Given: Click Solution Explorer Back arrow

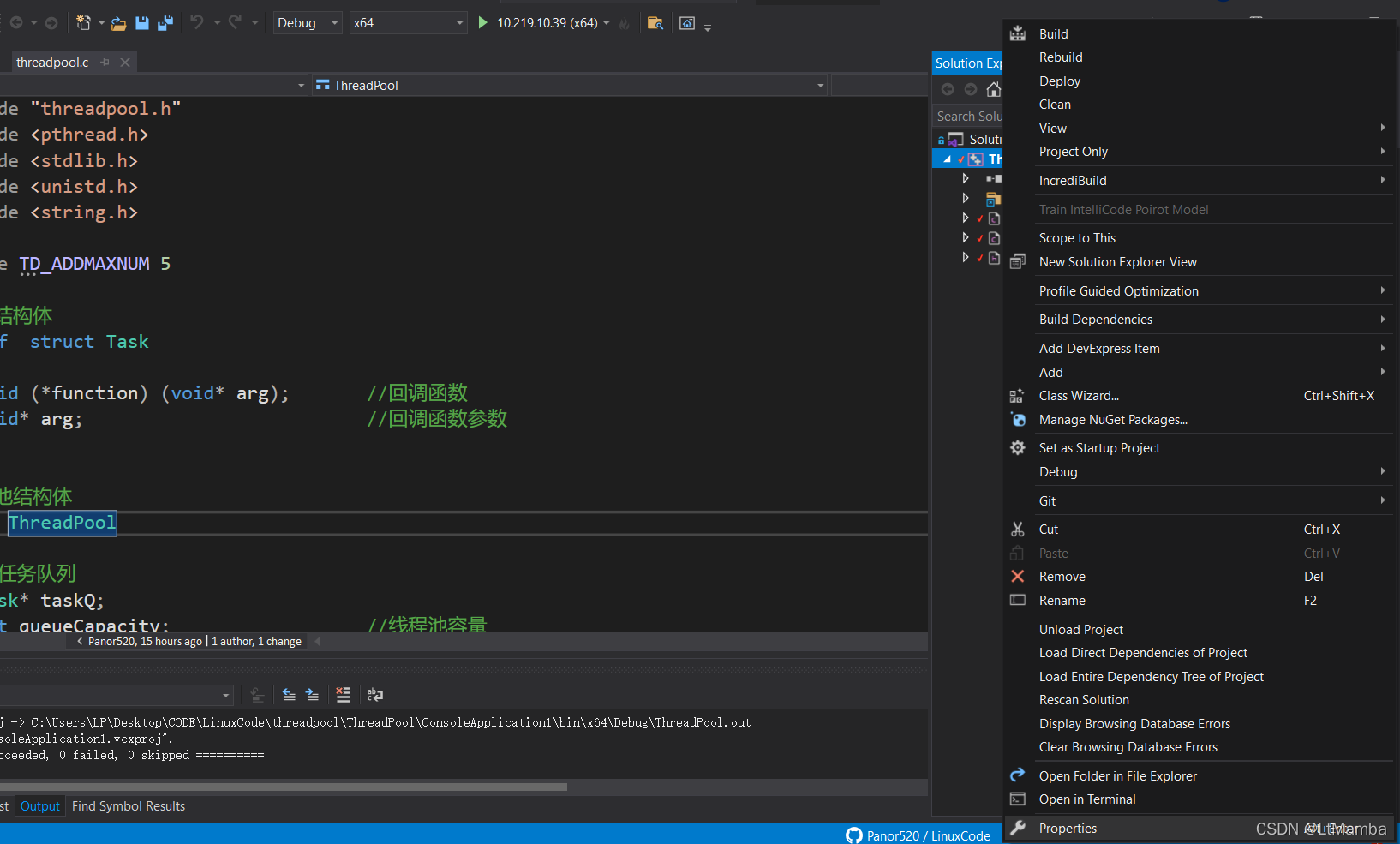Looking at the screenshot, I should coord(948,89).
